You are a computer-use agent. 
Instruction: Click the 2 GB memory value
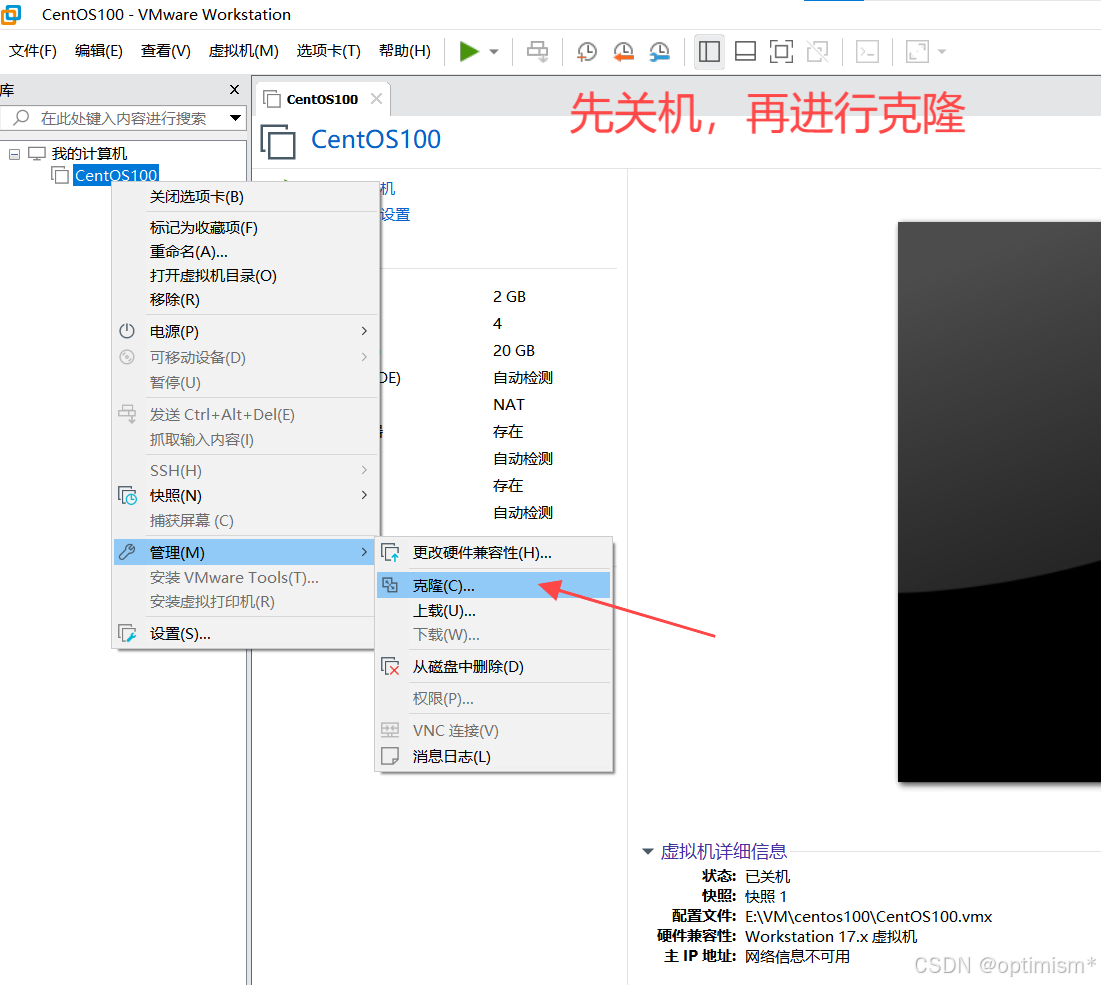(510, 297)
